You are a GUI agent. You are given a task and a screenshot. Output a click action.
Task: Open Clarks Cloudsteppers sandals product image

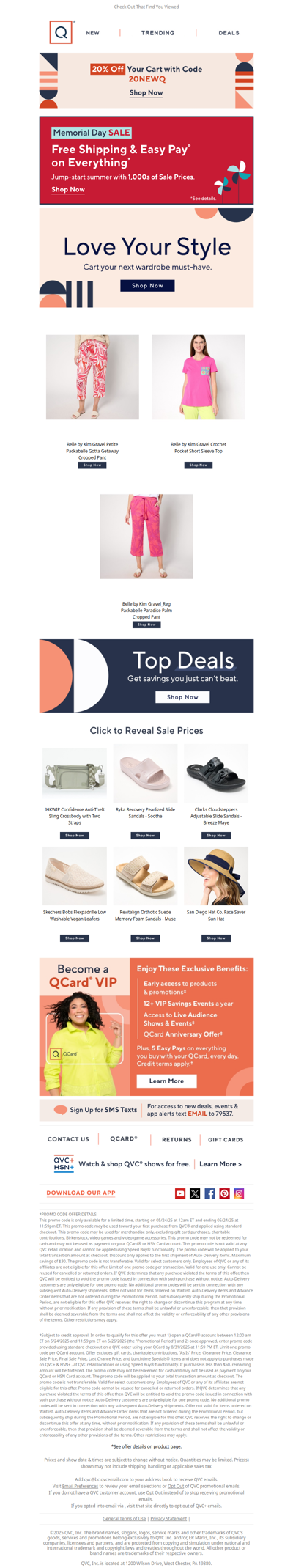(216, 773)
